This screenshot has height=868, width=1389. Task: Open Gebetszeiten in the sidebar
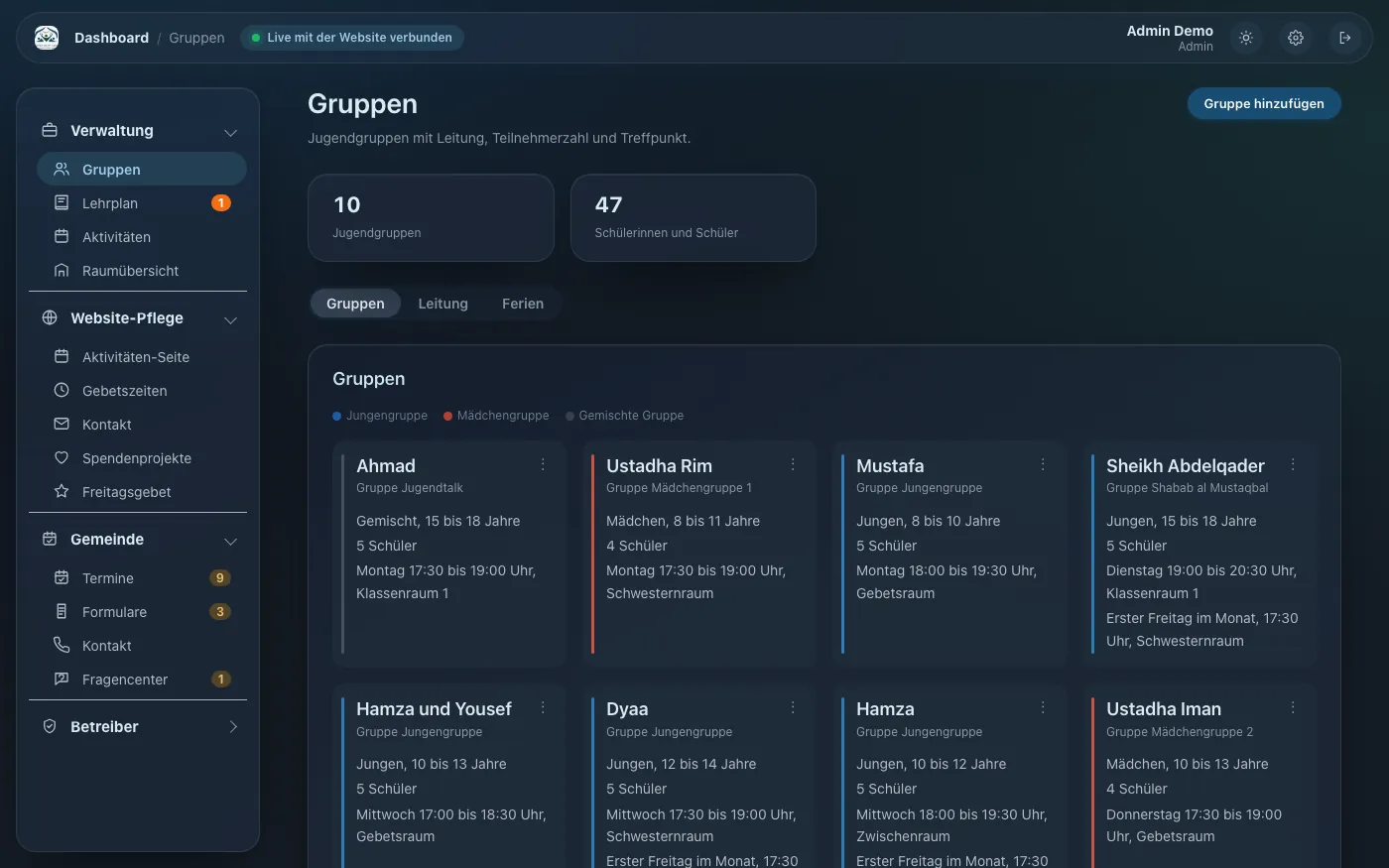click(x=142, y=391)
